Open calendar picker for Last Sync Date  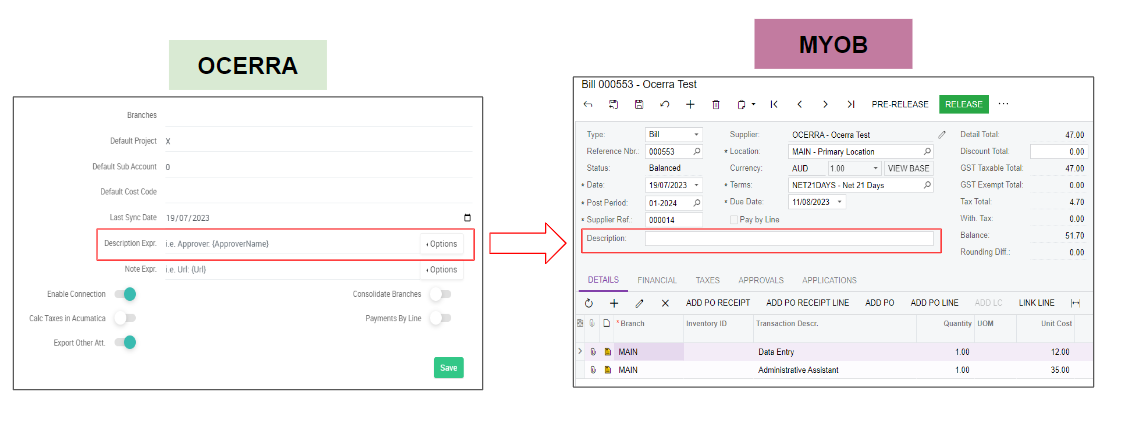point(468,218)
